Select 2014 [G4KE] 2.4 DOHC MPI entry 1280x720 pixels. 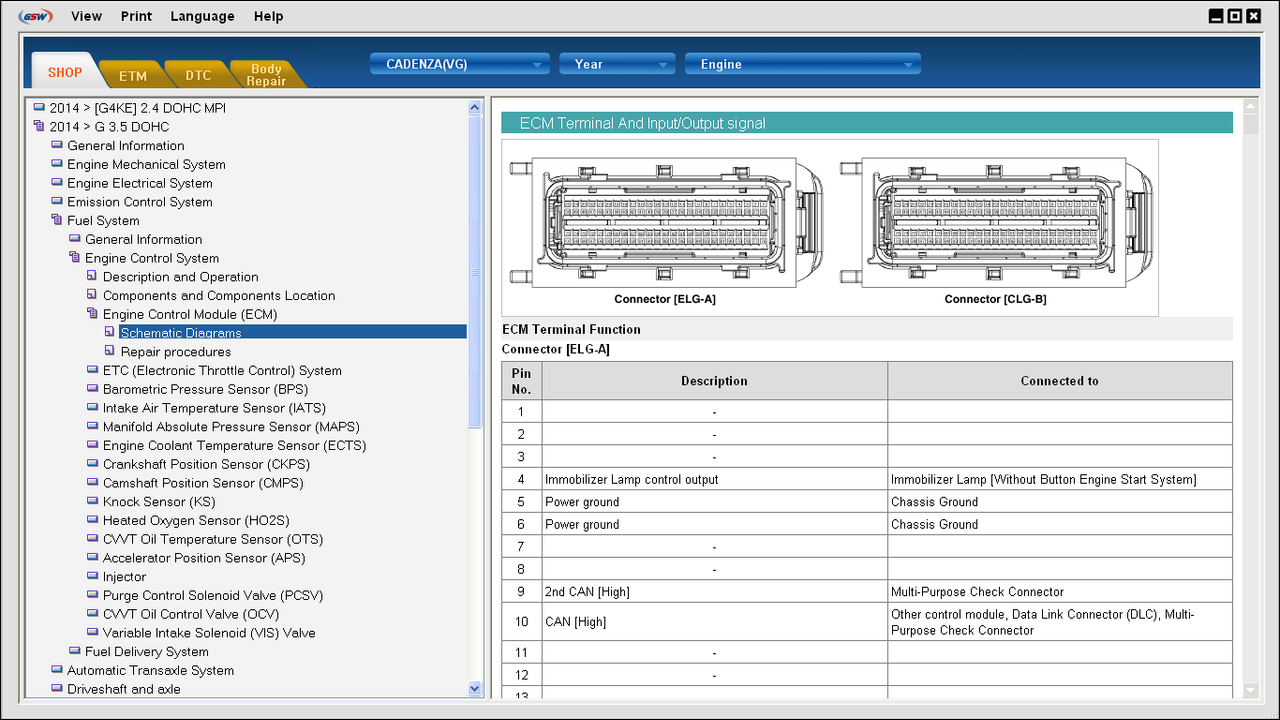138,108
